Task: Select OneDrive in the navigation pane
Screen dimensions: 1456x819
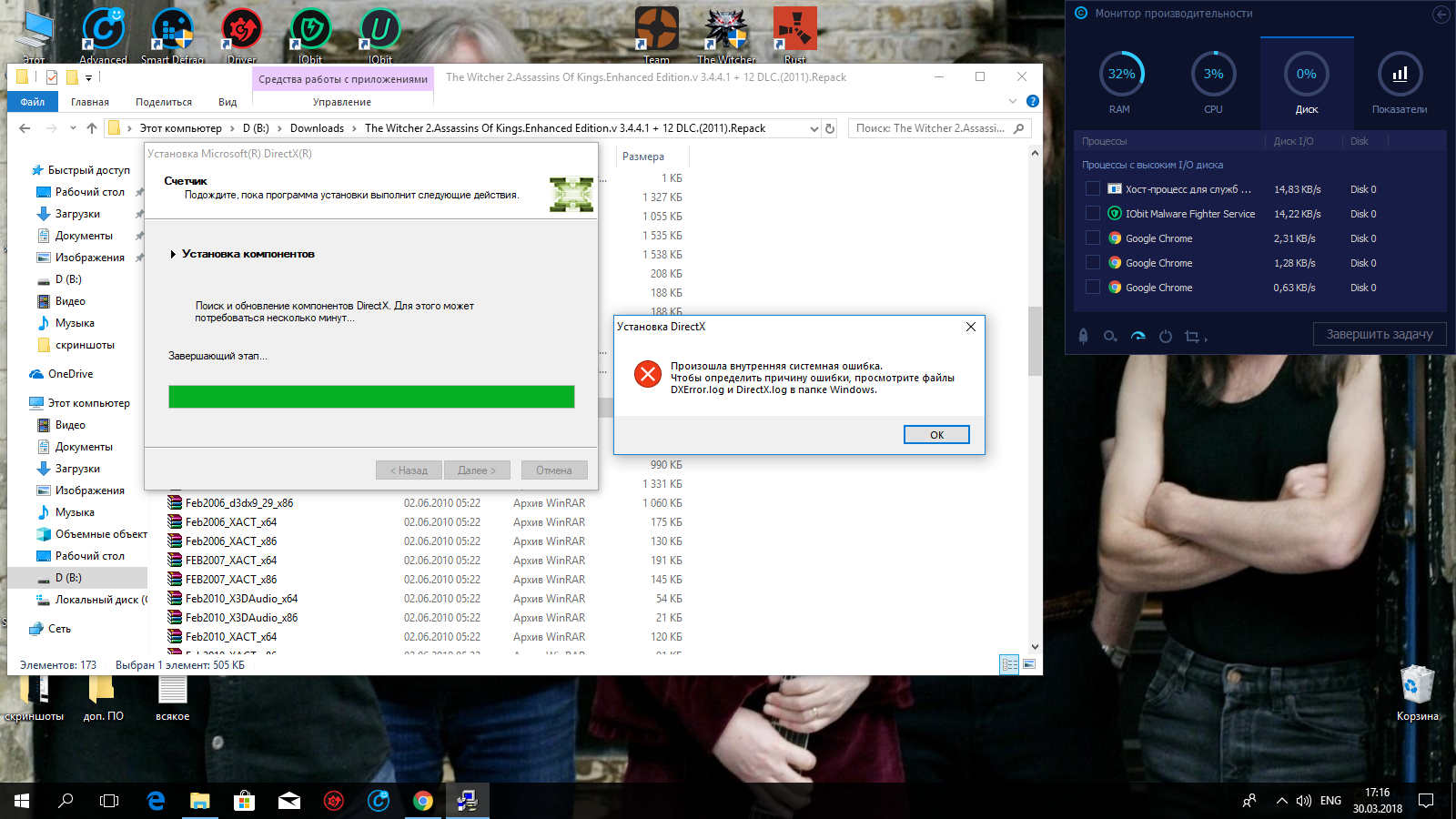Action: coord(71,374)
